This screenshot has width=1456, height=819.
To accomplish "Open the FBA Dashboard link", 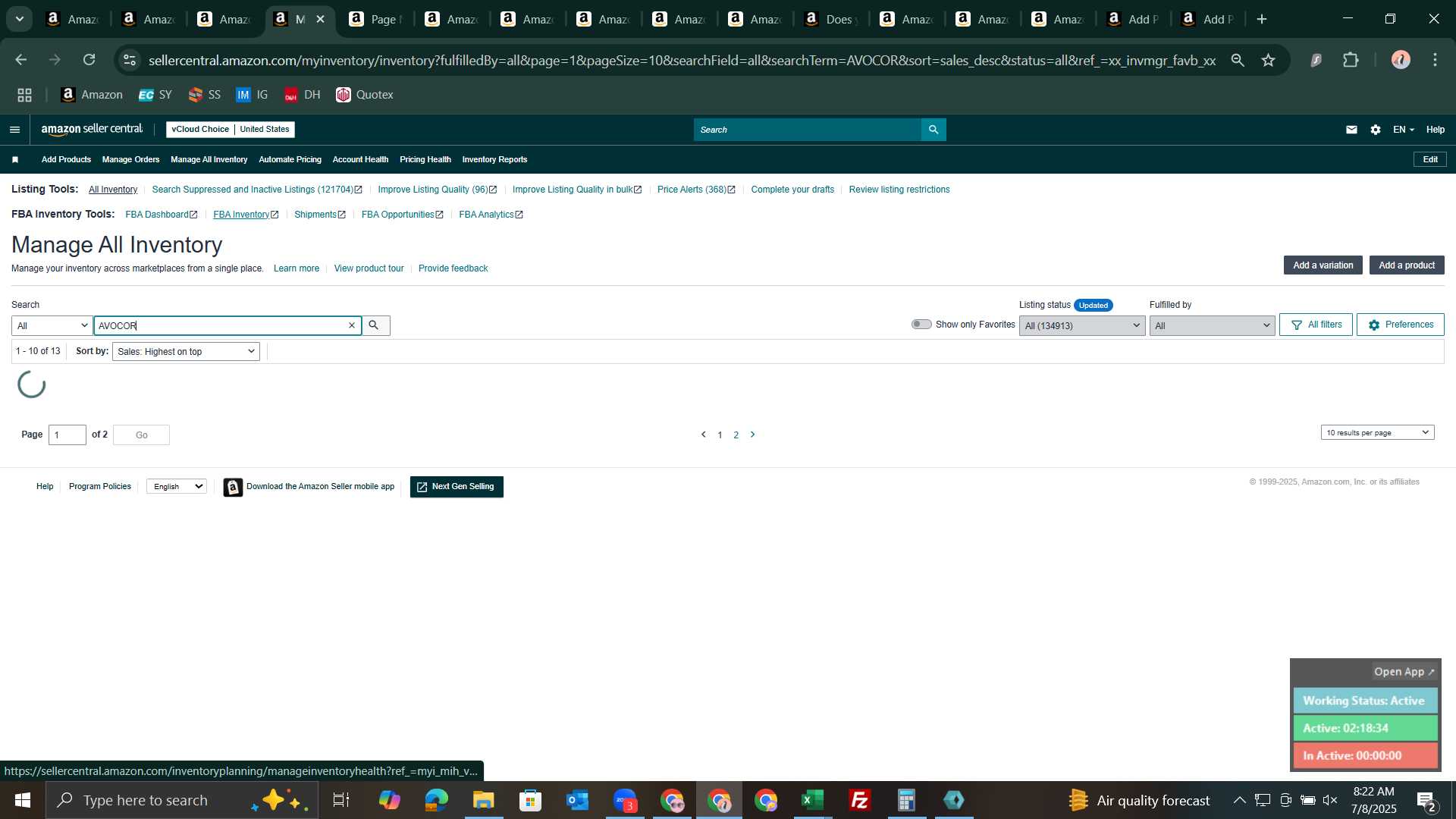I will 161,215.
